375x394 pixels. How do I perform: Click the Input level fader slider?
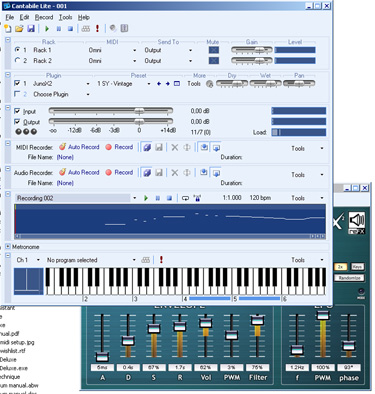coord(111,111)
